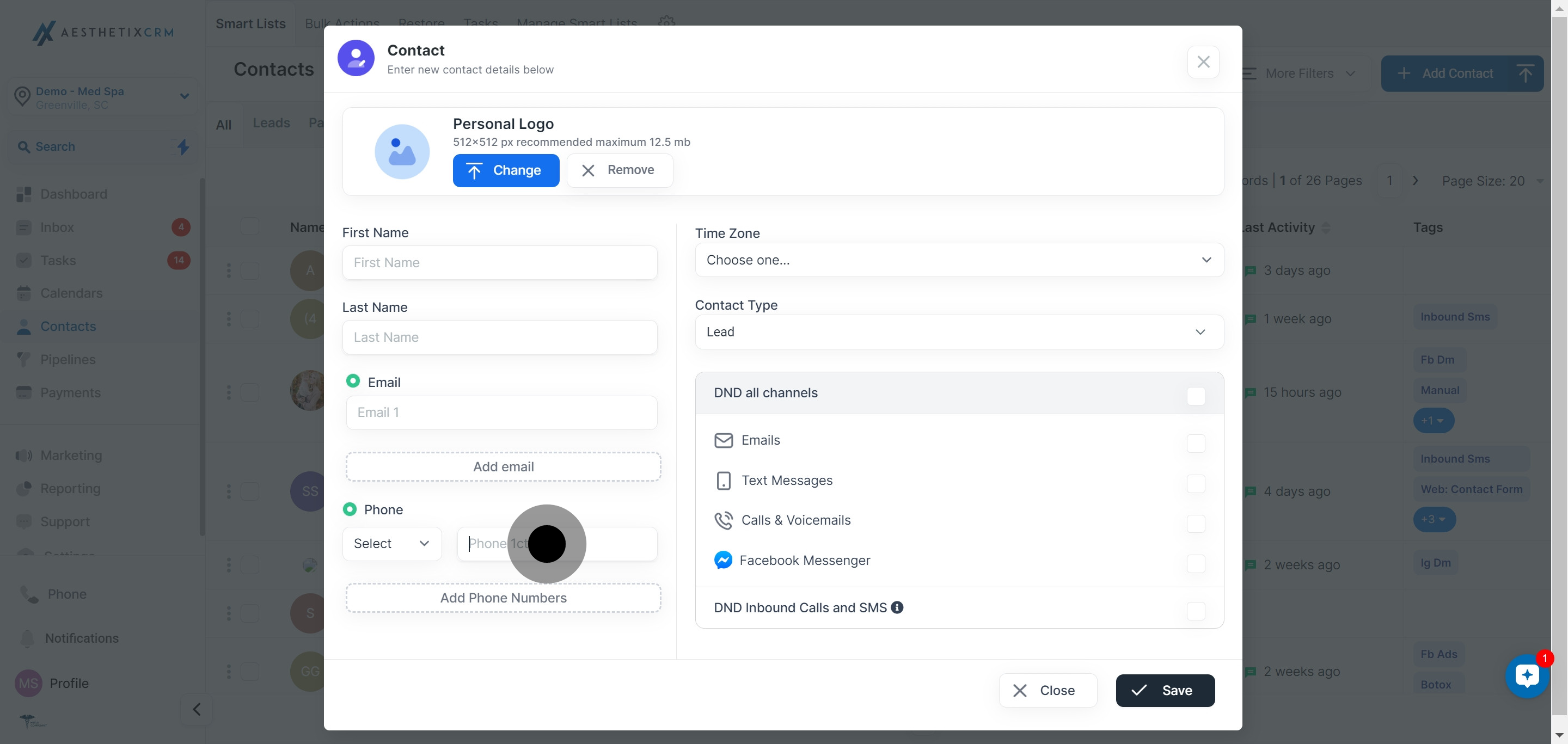1568x744 pixels.
Task: Open the Time Zone dropdown
Action: point(959,260)
